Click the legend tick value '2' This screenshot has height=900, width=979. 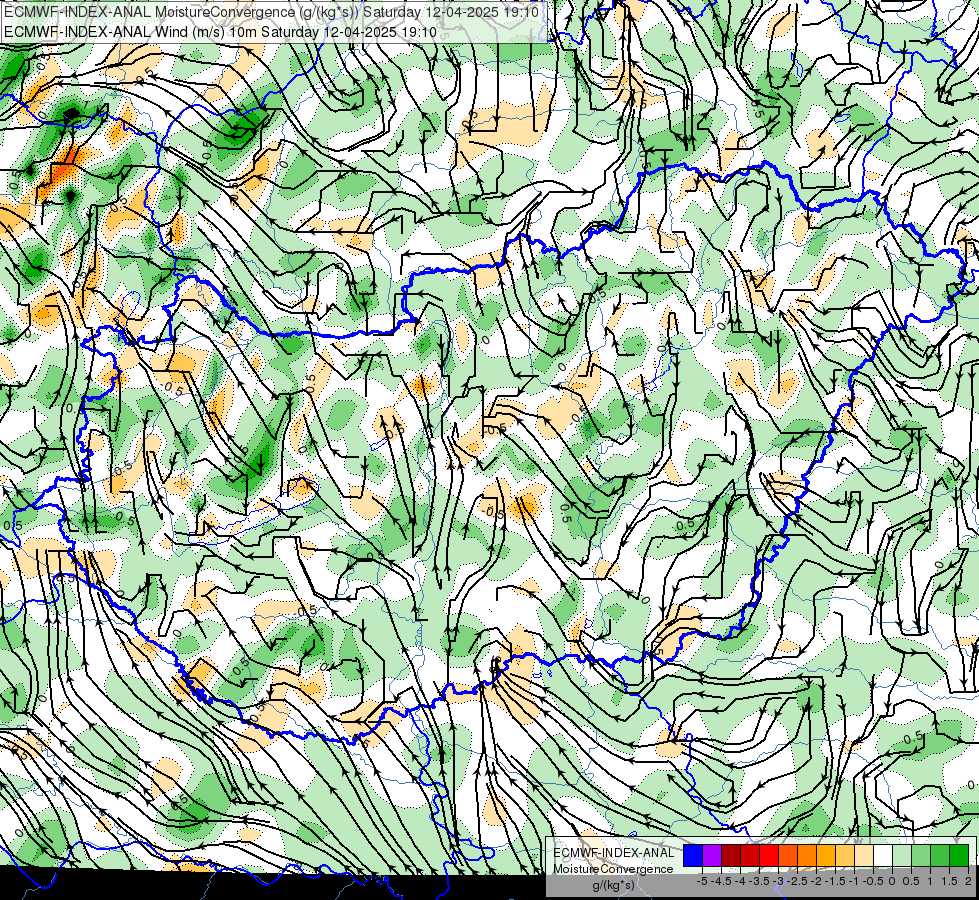tap(968, 881)
